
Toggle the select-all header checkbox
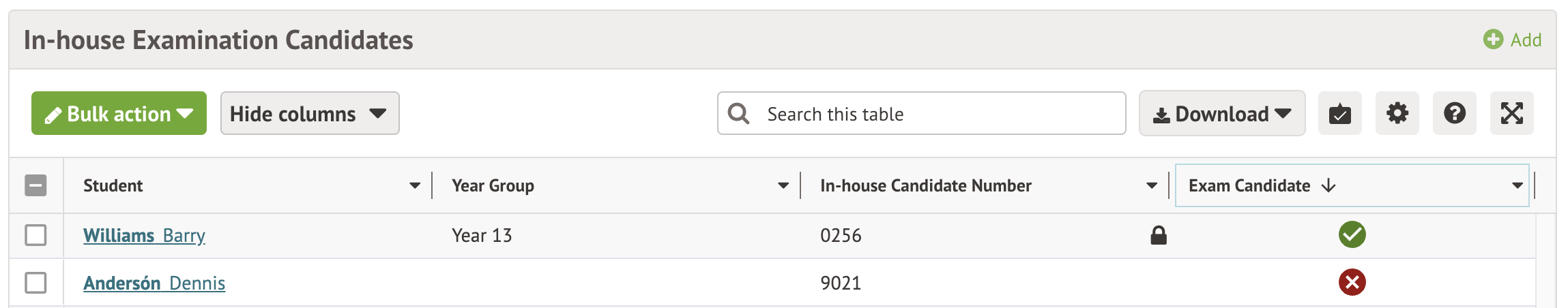click(x=35, y=185)
